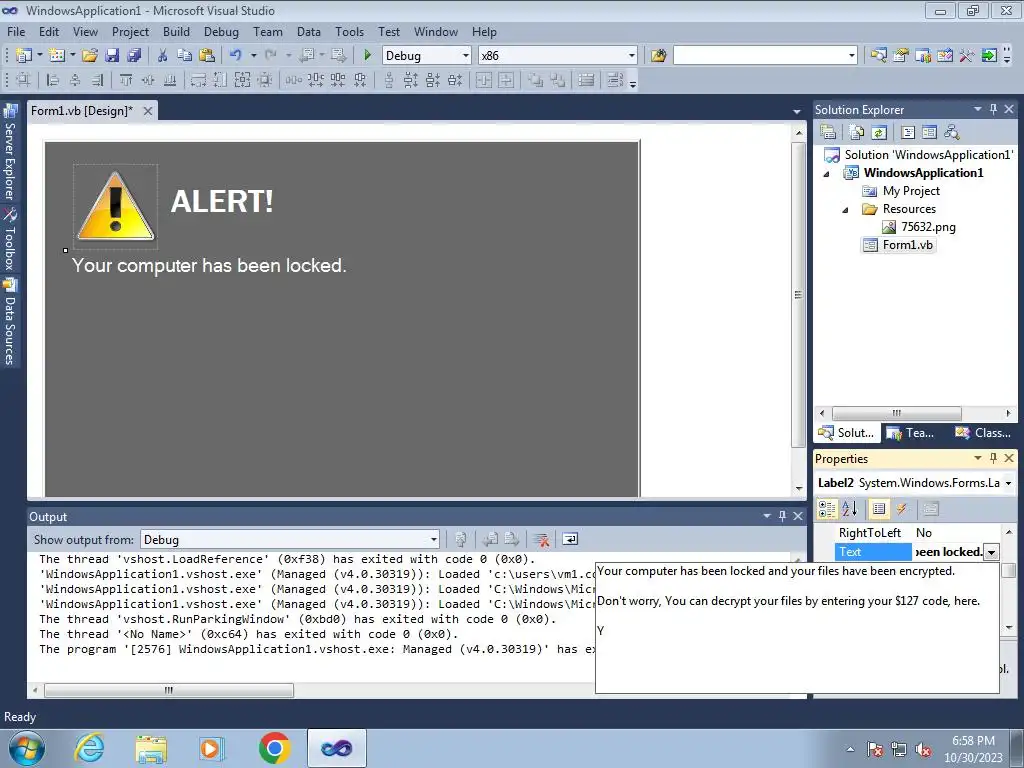Image resolution: width=1024 pixels, height=768 pixels.
Task: Click the Solution Explorer horizontal scrollbar thumb
Action: tap(896, 413)
